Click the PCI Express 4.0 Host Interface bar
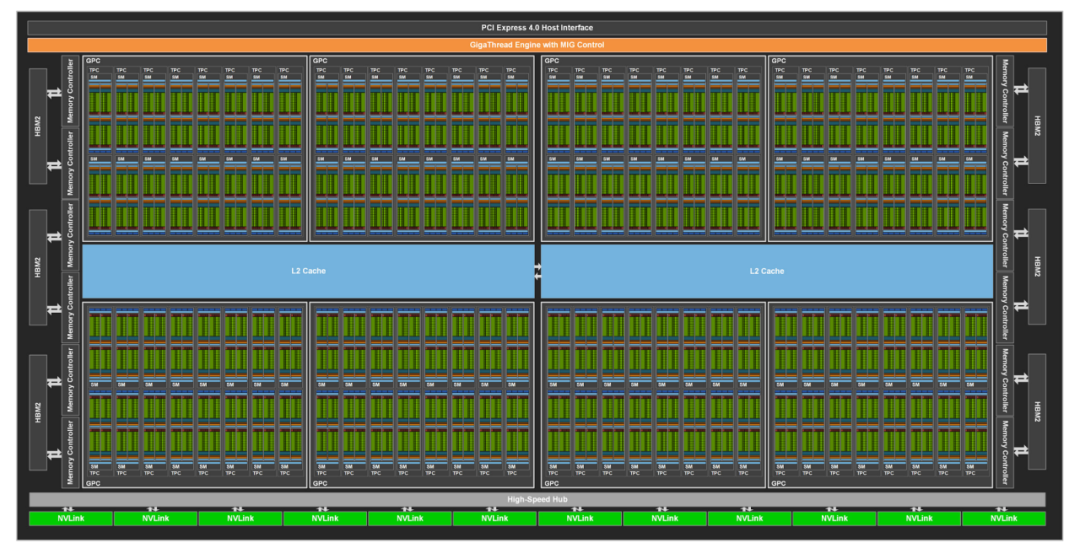The image size is (1080, 543). pos(537,28)
